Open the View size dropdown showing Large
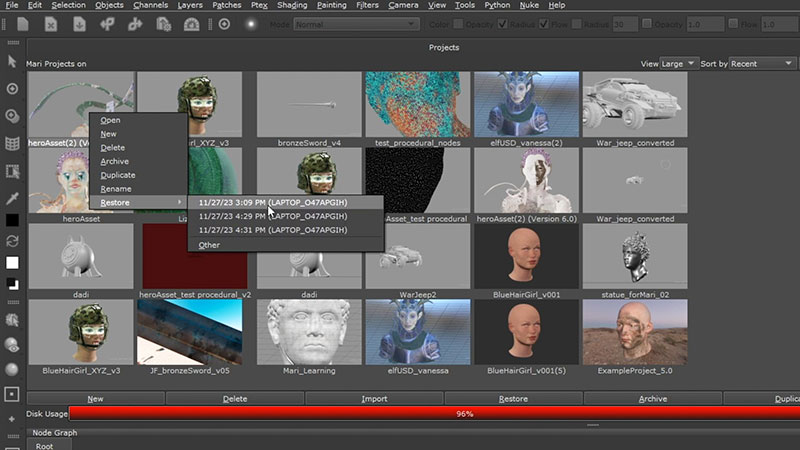The height and width of the screenshot is (450, 800). (677, 64)
